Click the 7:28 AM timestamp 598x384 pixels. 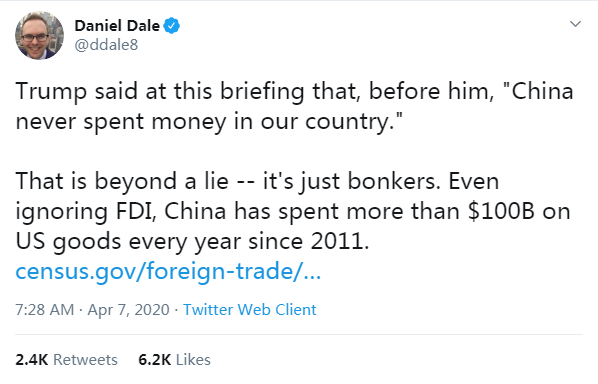click(45, 309)
